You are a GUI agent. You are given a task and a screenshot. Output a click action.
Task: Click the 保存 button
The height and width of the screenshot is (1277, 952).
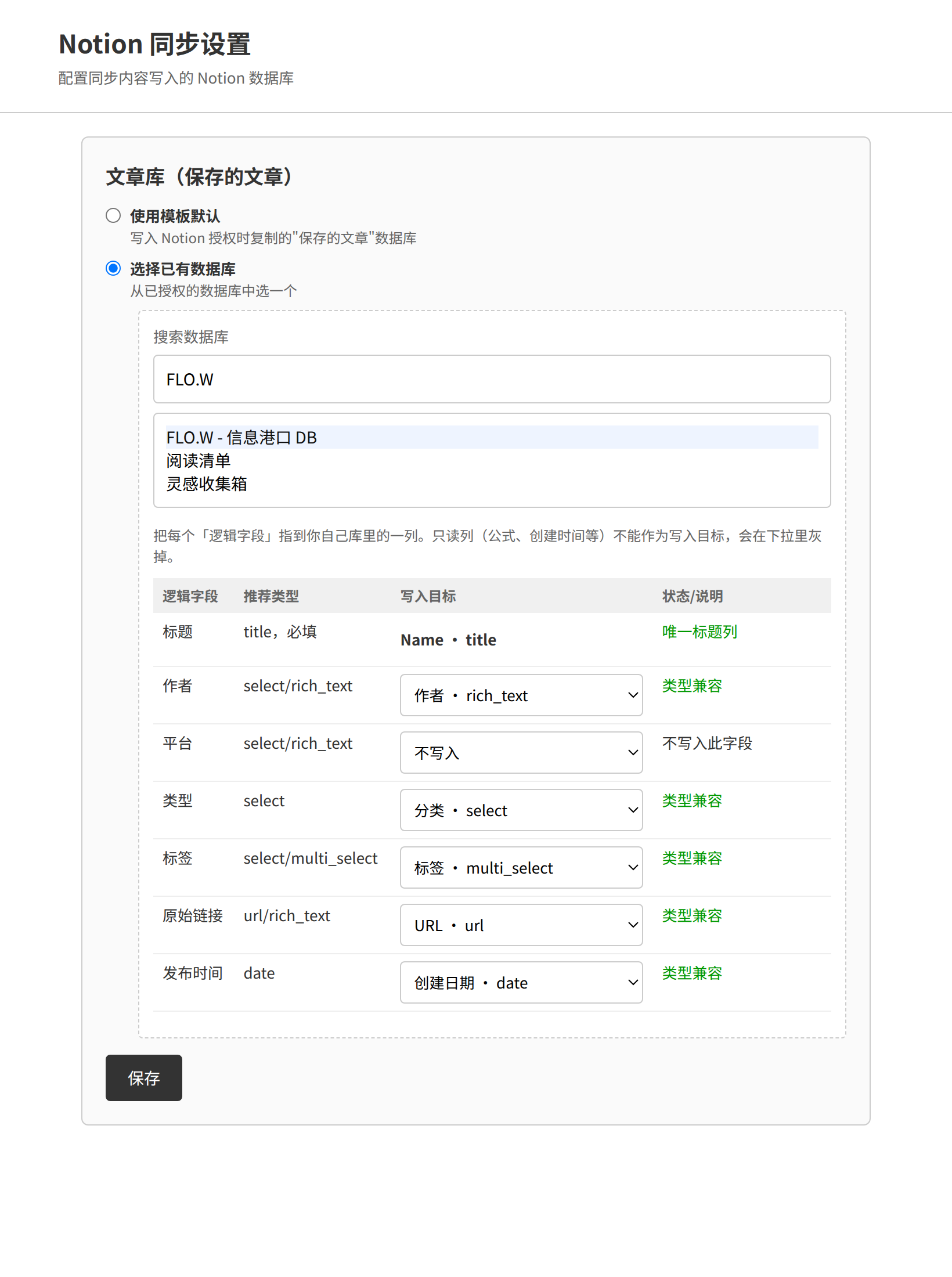click(144, 1078)
